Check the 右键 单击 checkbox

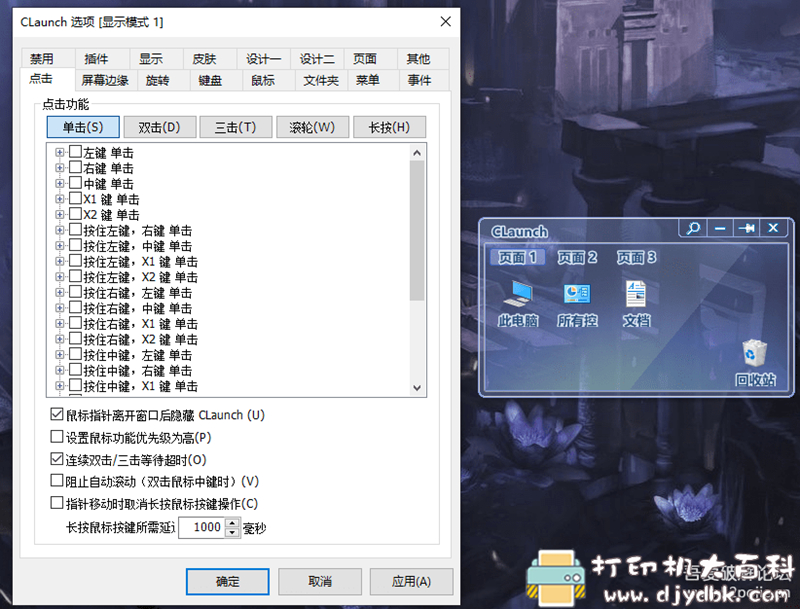click(76, 167)
